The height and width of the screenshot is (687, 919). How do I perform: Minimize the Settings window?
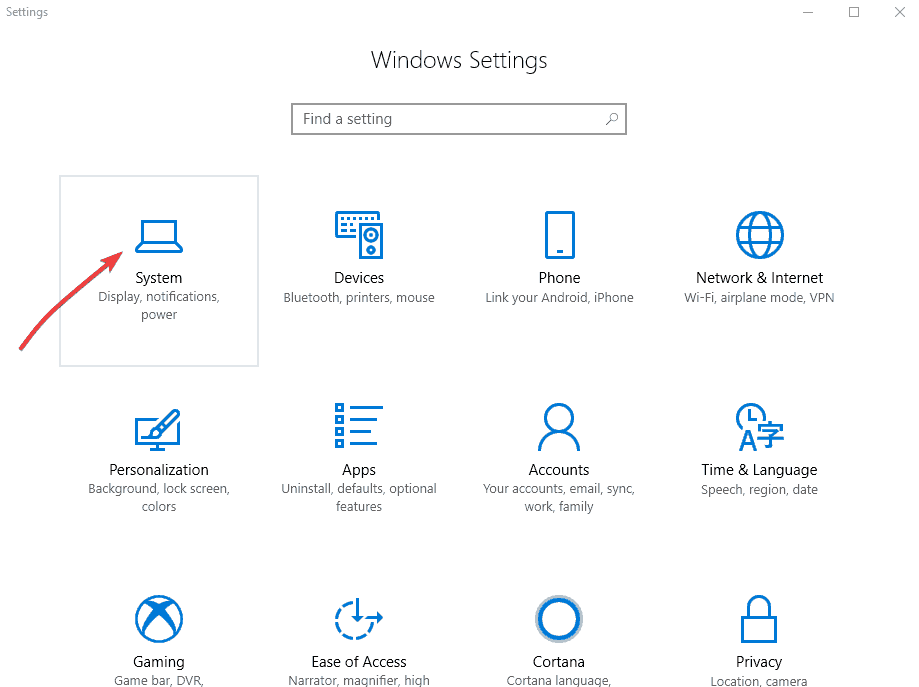(808, 12)
